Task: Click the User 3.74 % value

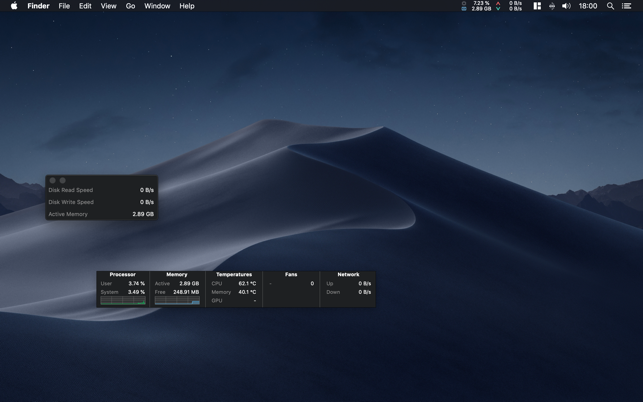Action: (137, 283)
